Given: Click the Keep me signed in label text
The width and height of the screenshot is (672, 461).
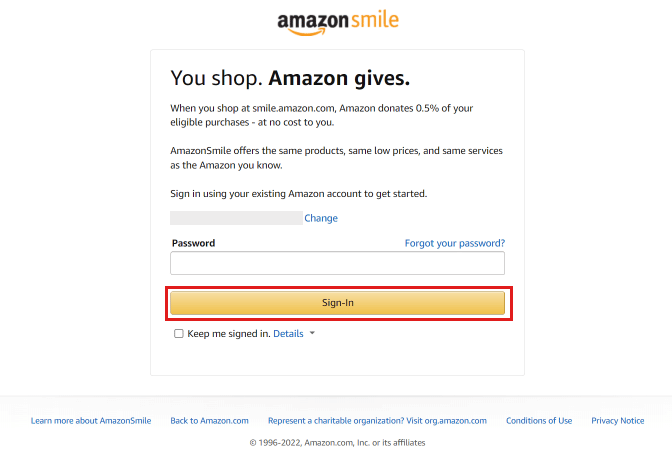Looking at the screenshot, I should (x=229, y=333).
